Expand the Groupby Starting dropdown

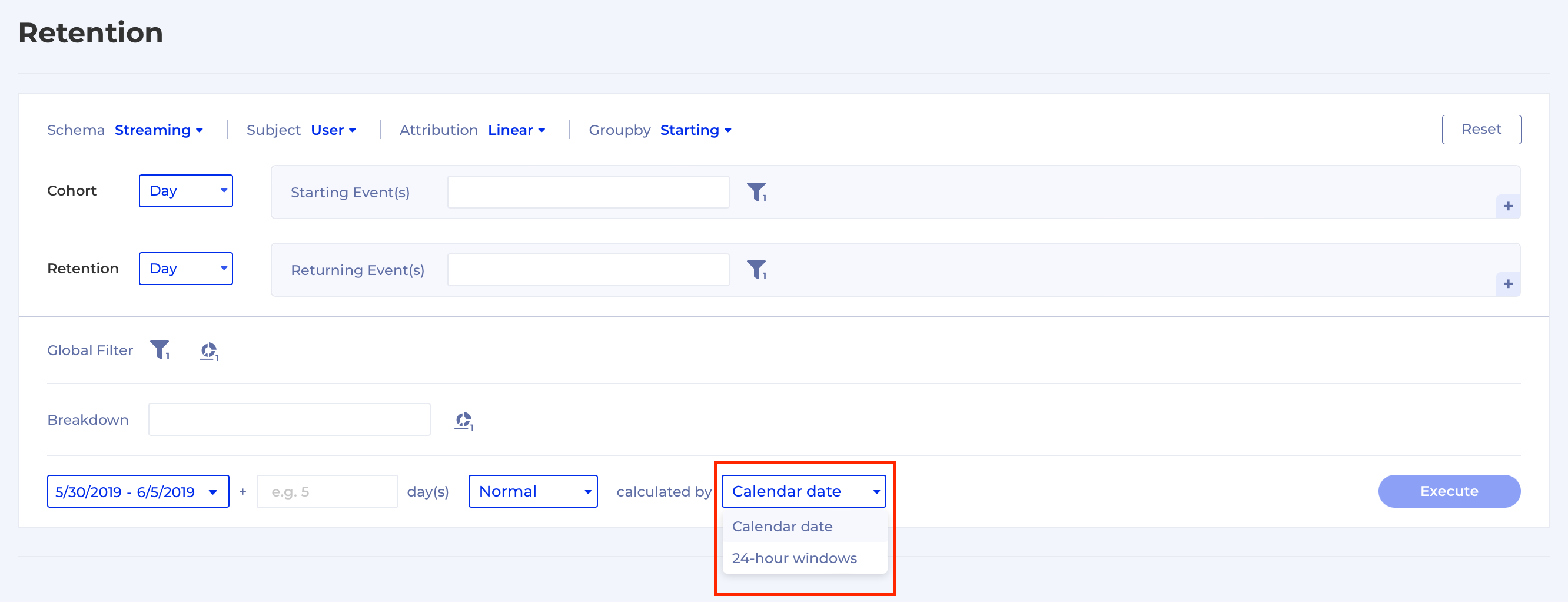pyautogui.click(x=695, y=130)
